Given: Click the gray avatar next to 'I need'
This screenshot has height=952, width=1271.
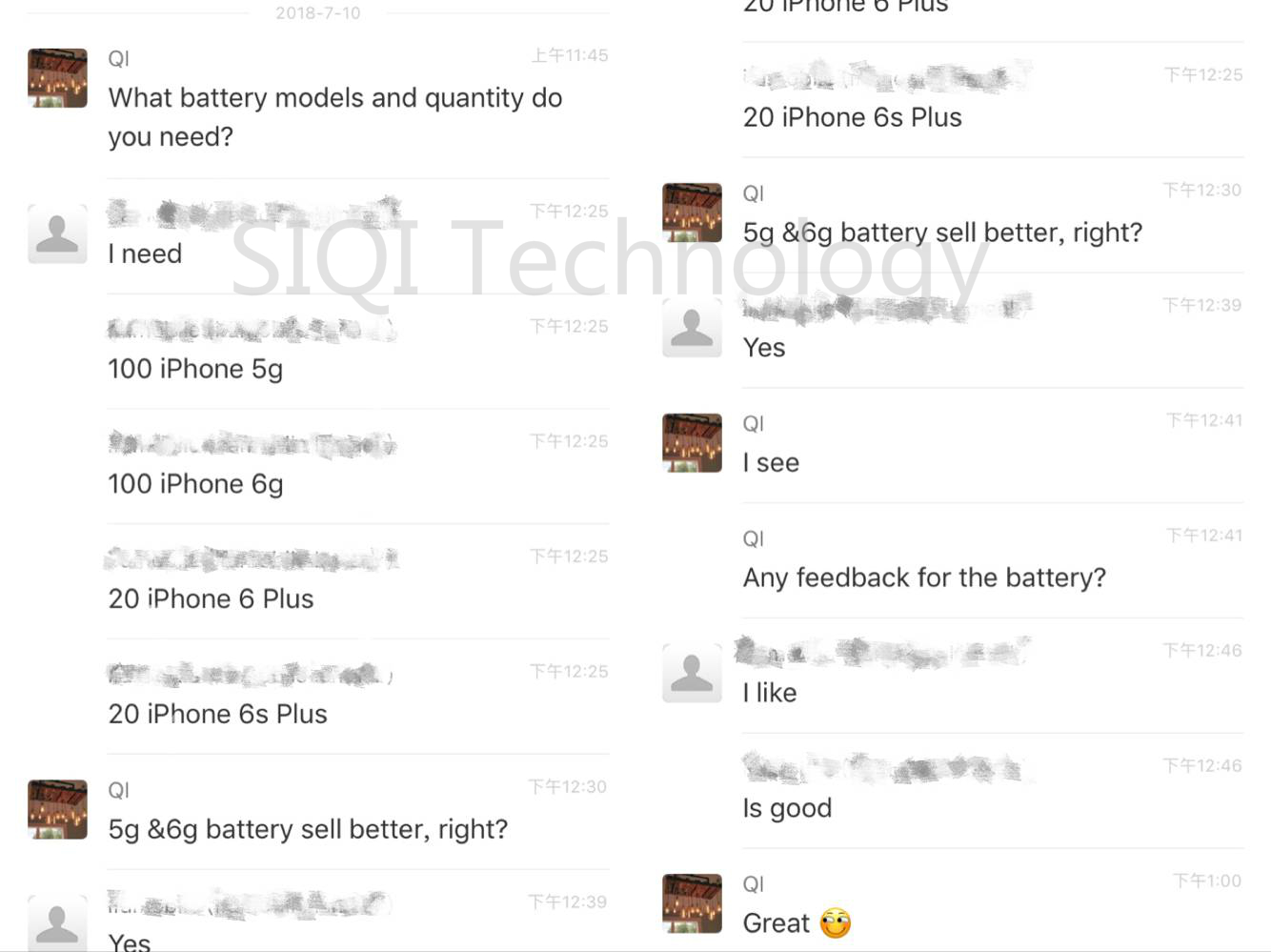Looking at the screenshot, I should [57, 233].
